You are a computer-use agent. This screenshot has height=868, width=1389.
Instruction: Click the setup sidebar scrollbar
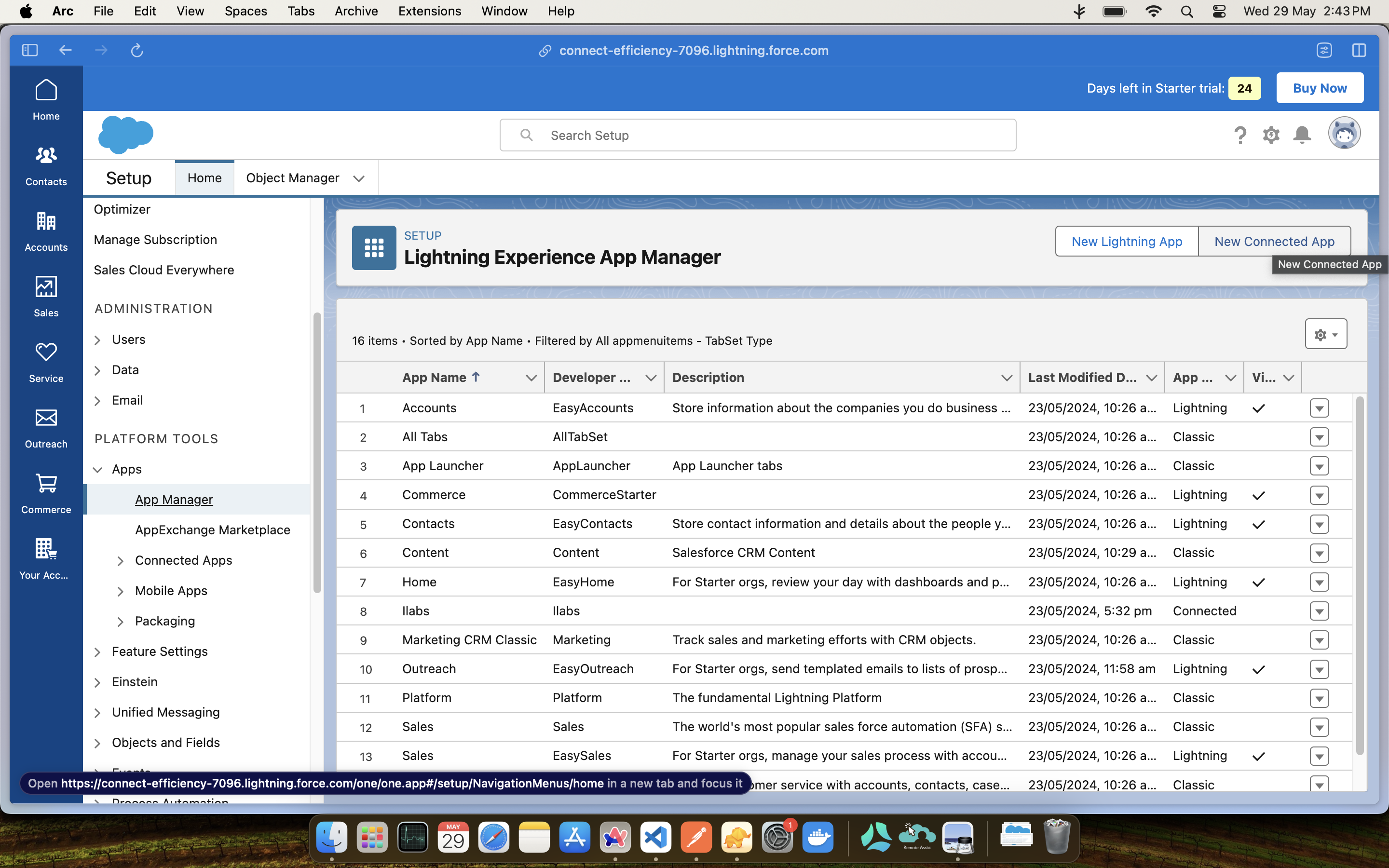coord(317,452)
